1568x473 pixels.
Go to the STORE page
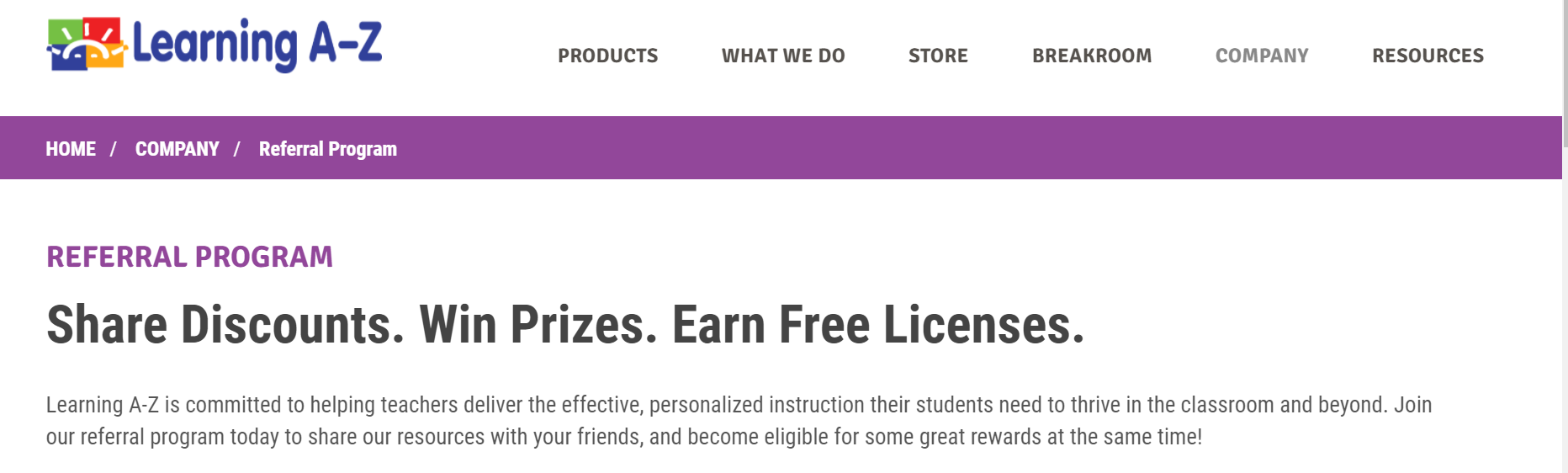pos(938,56)
